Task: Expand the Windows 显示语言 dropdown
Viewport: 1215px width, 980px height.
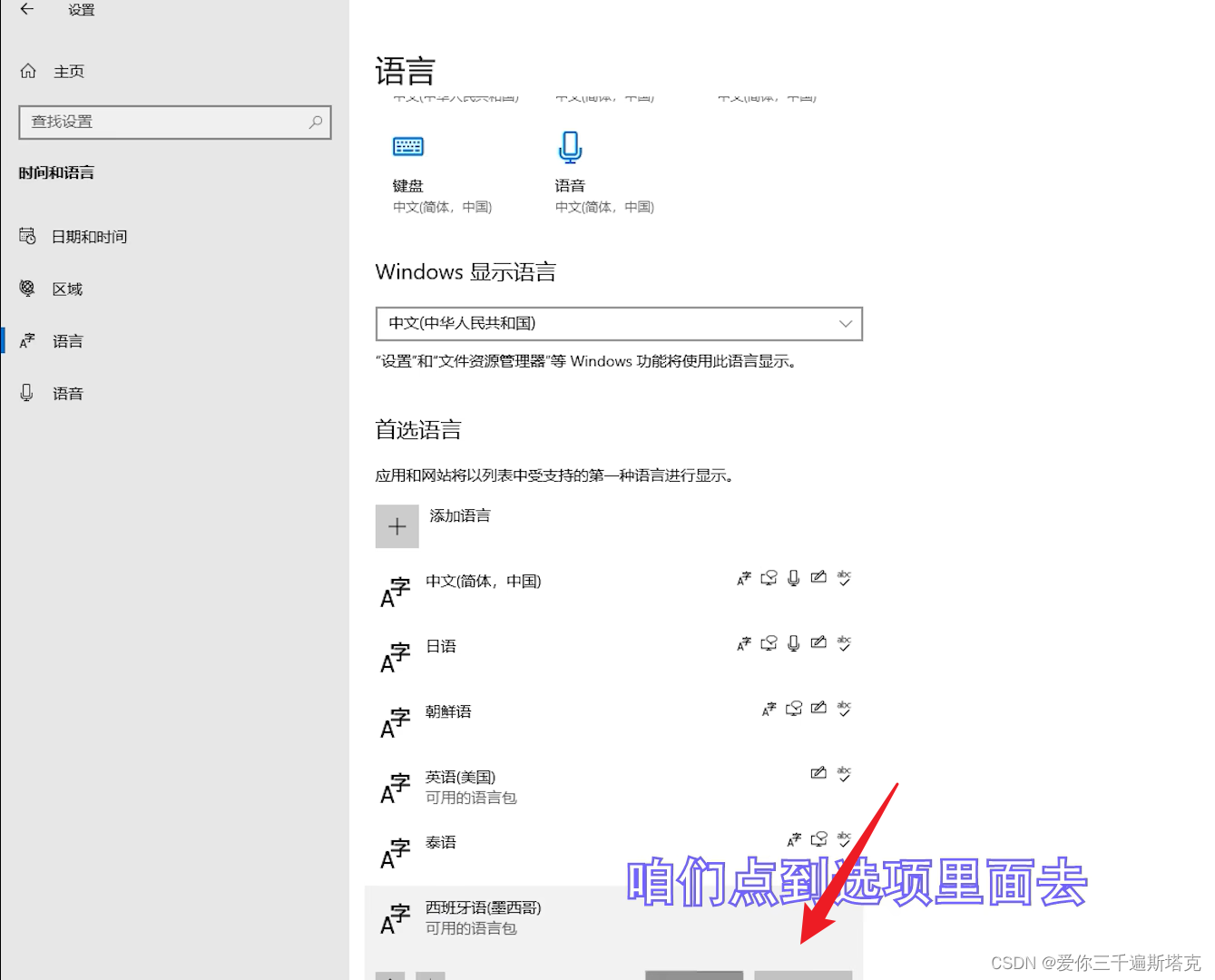Action: click(619, 324)
